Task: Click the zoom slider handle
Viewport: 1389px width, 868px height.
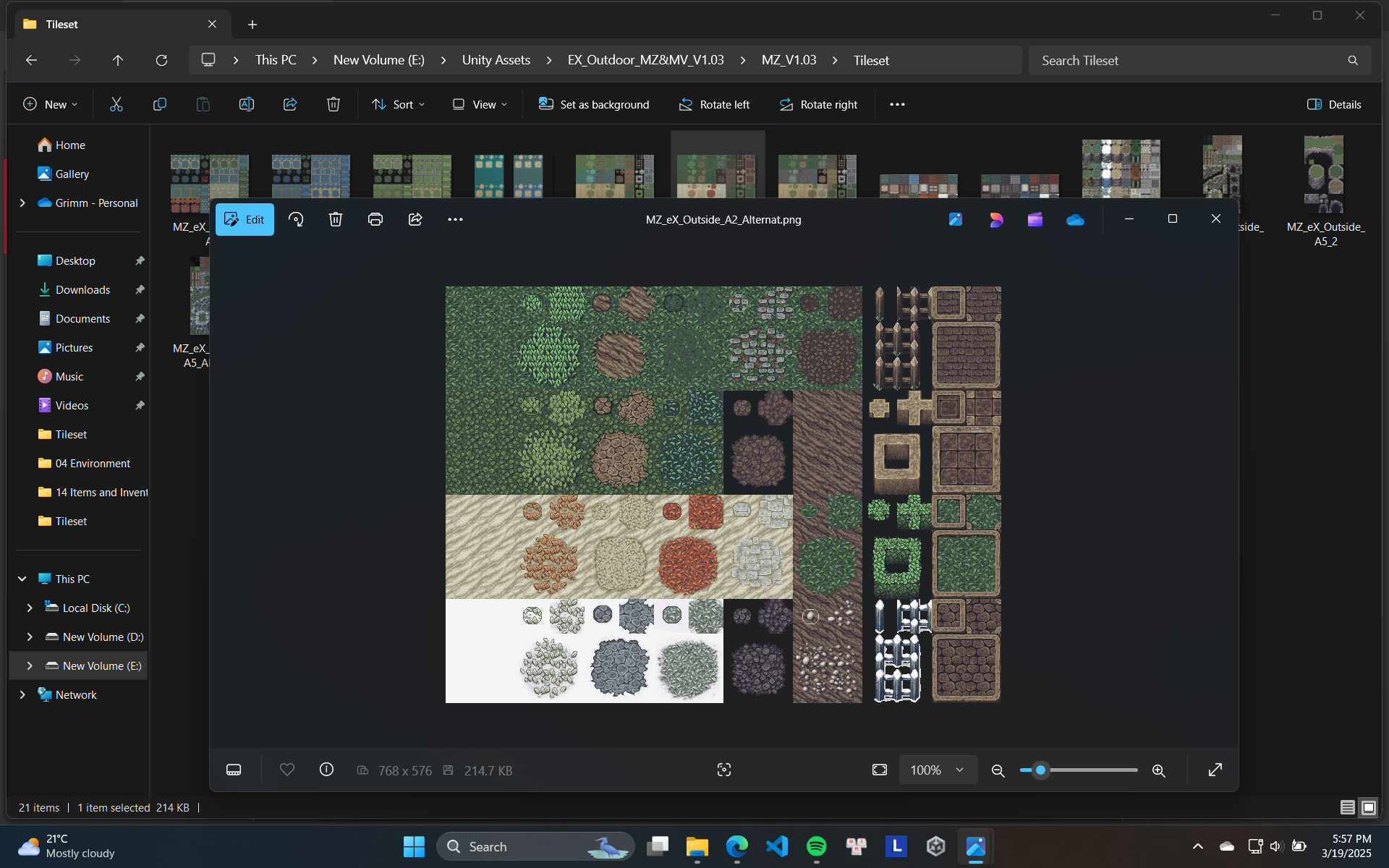Action: point(1040,770)
